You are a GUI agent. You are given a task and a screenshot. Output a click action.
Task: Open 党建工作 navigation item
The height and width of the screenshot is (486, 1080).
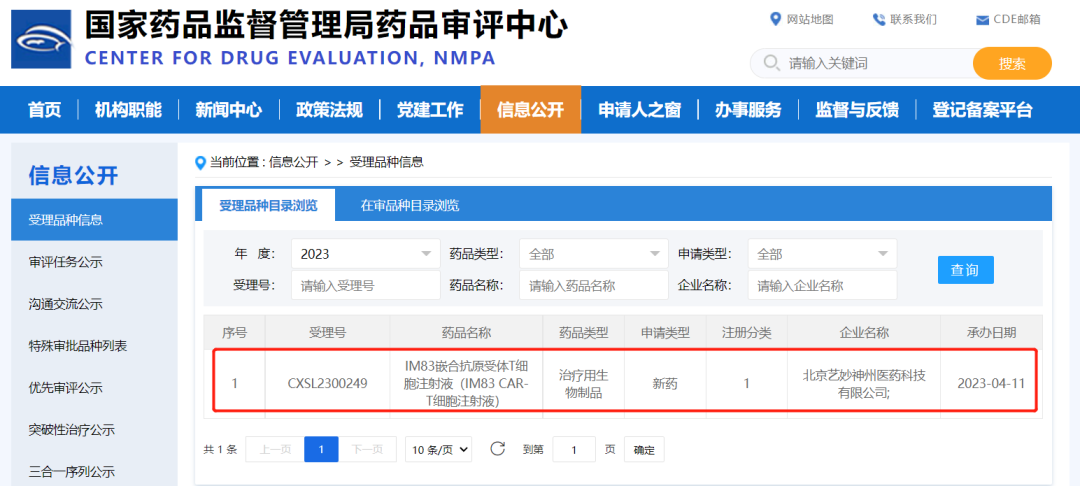(x=430, y=109)
